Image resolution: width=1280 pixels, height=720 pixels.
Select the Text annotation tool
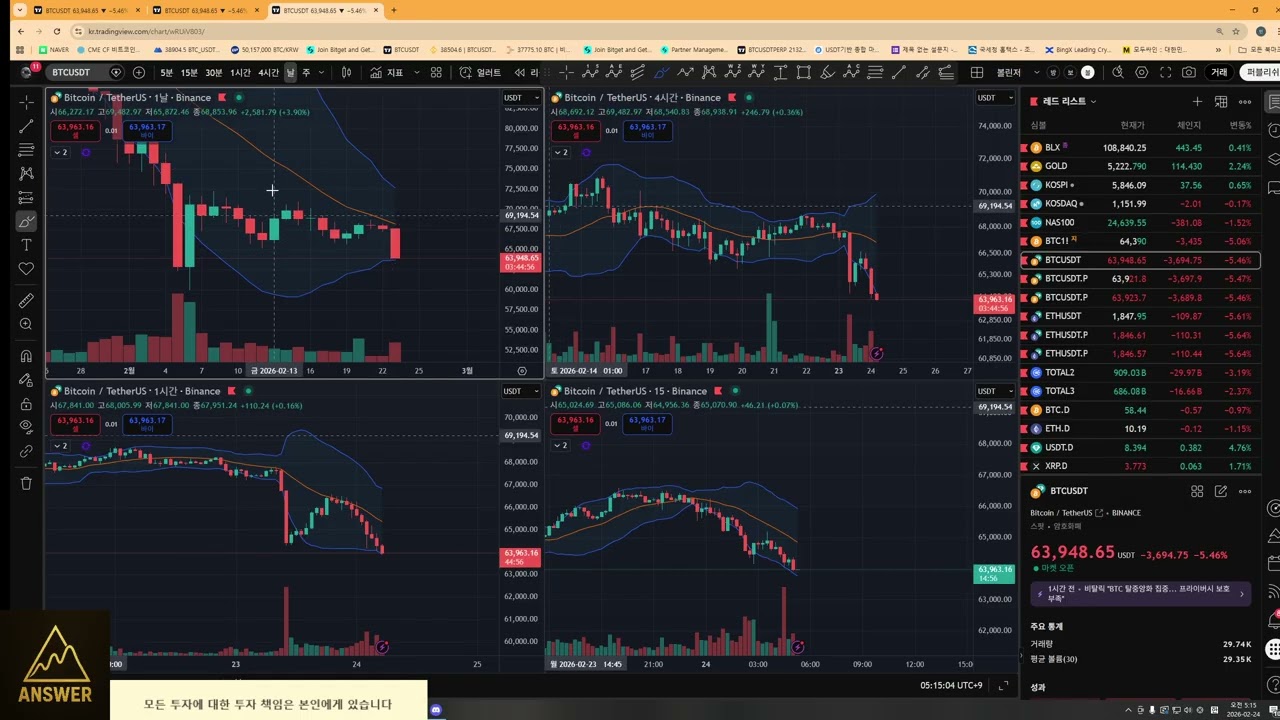click(x=26, y=245)
